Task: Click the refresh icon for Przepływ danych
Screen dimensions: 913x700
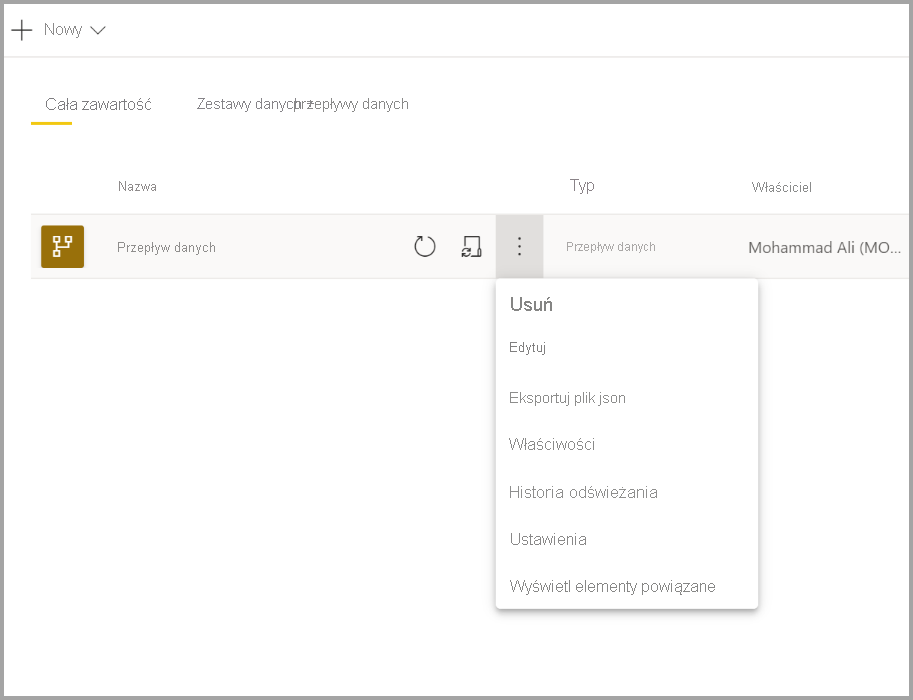Action: pos(424,246)
